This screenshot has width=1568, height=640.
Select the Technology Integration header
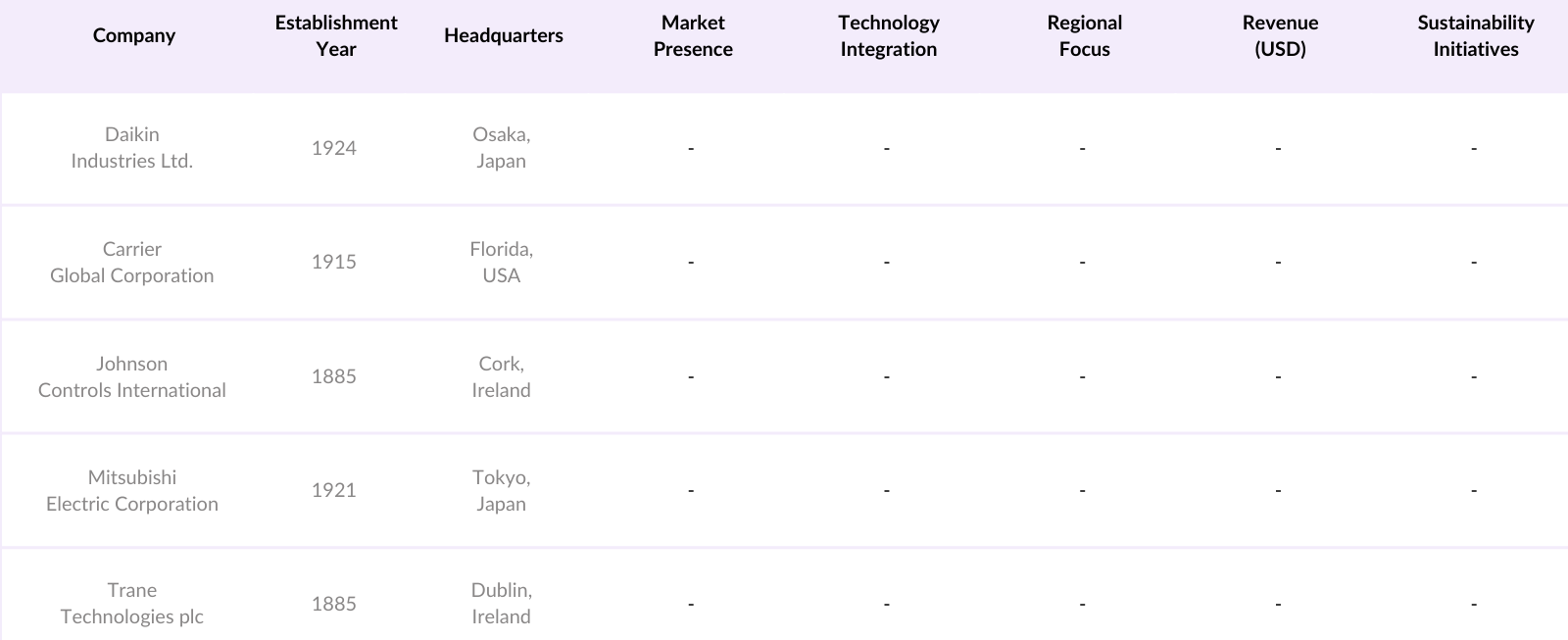[889, 36]
